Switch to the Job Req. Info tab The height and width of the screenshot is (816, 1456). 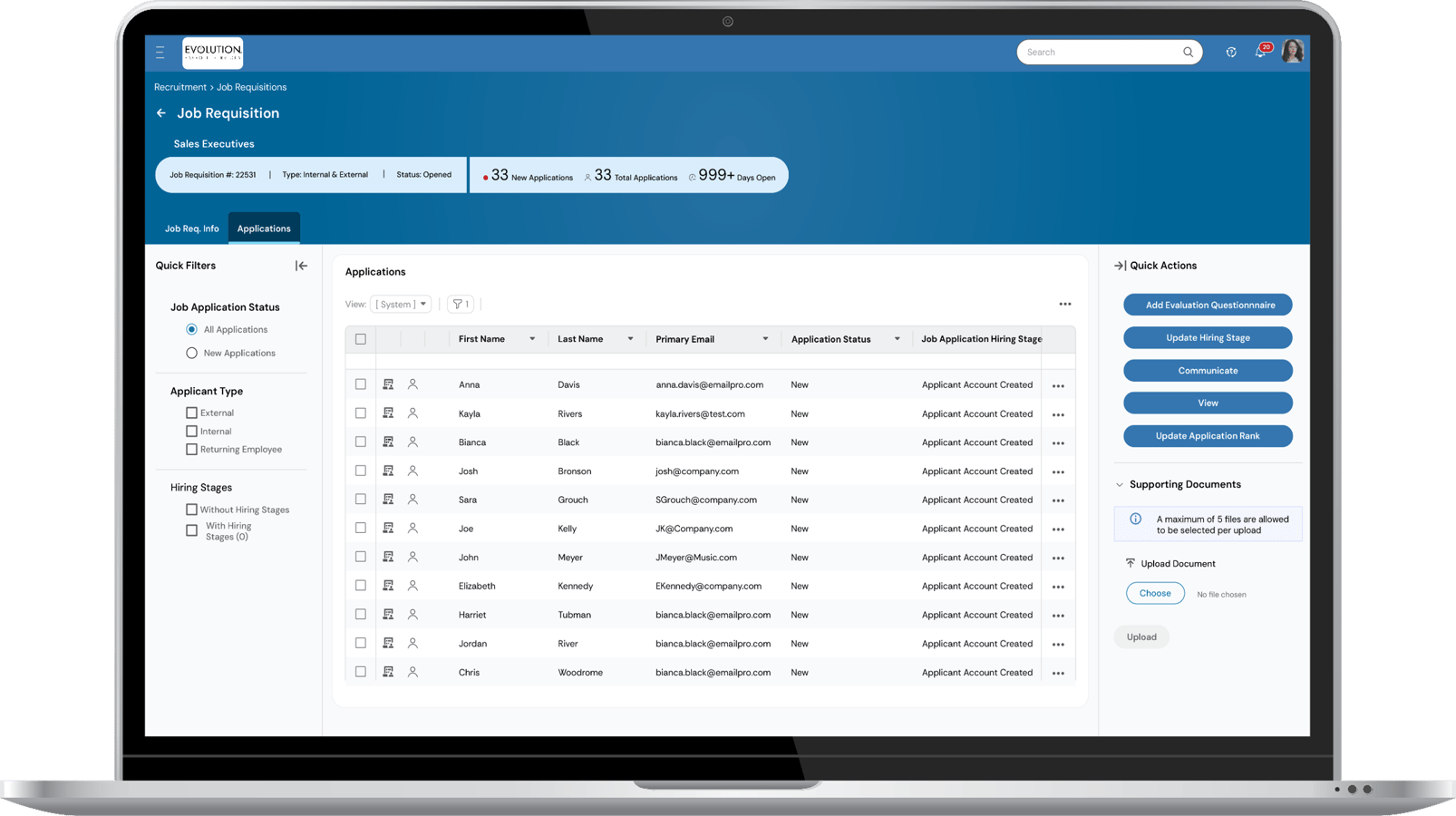[191, 228]
